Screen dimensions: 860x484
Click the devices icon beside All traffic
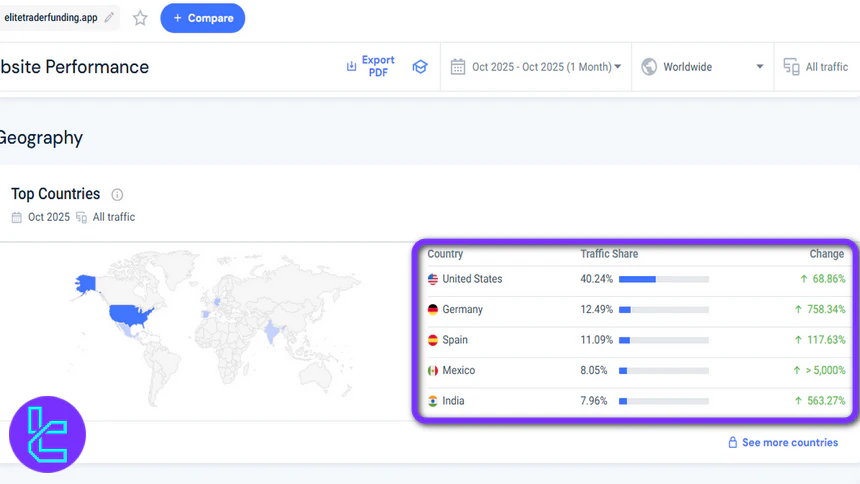click(791, 67)
